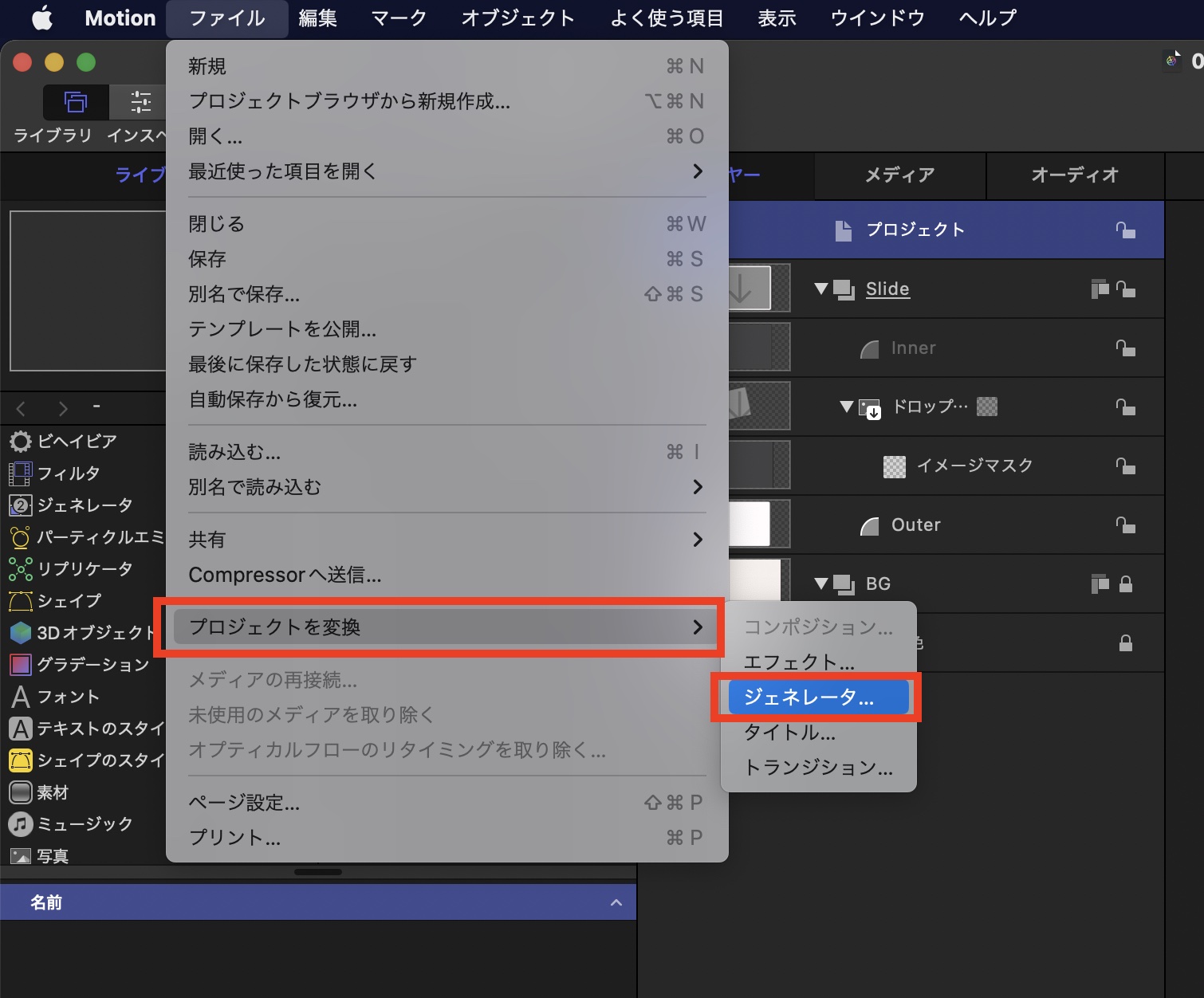Screen dimensions: 1204x998
Task: Click the インスペクタ sliders toolbar icon
Action: (140, 102)
